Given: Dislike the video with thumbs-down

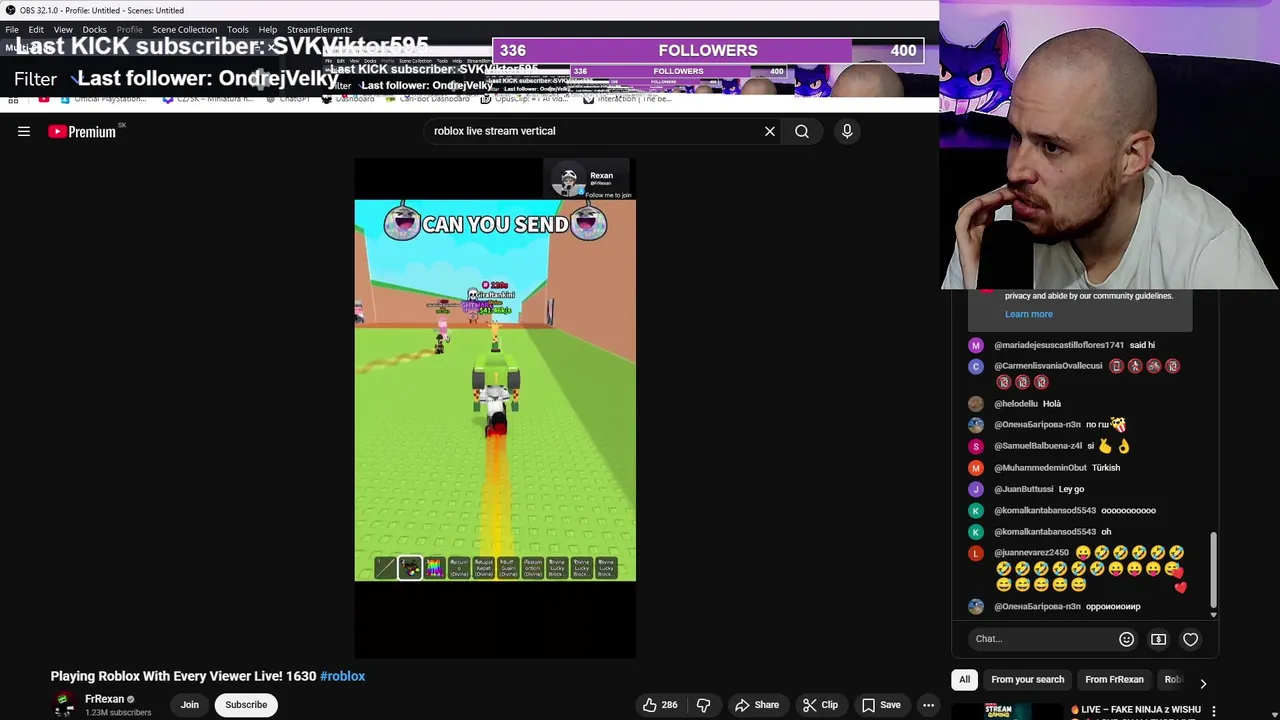Looking at the screenshot, I should click(x=703, y=705).
